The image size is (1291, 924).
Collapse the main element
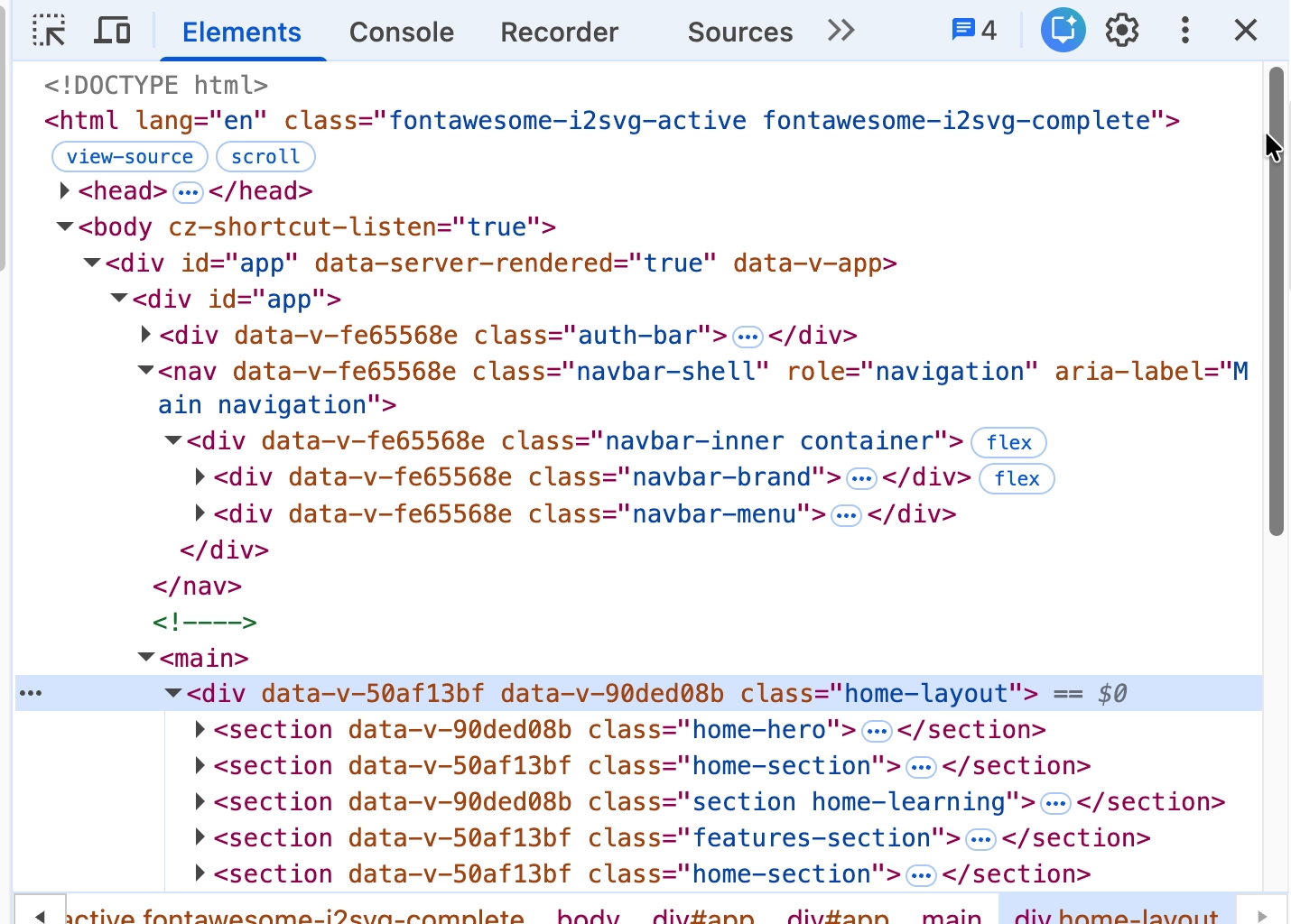coord(146,657)
